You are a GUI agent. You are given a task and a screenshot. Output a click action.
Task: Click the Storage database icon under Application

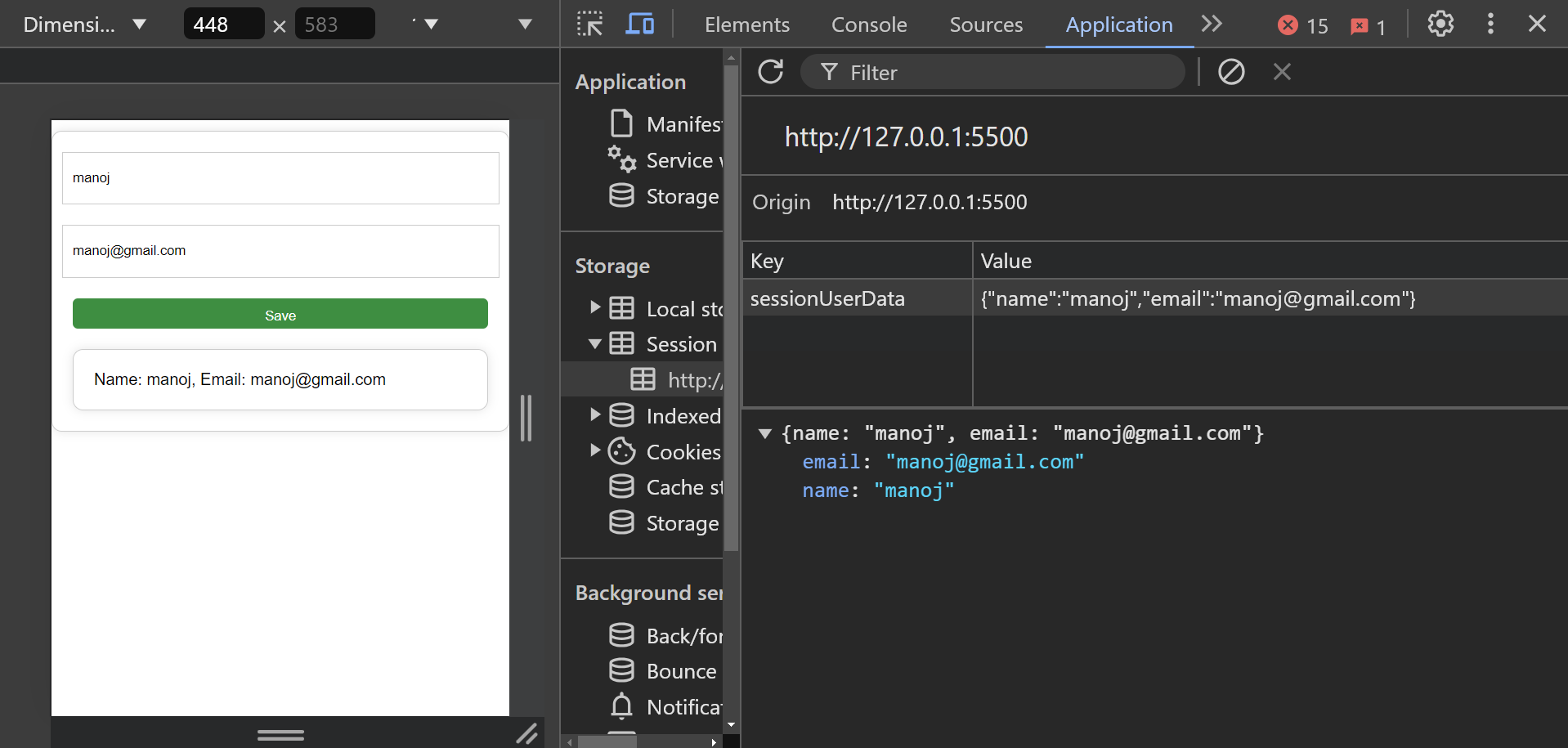tap(623, 195)
